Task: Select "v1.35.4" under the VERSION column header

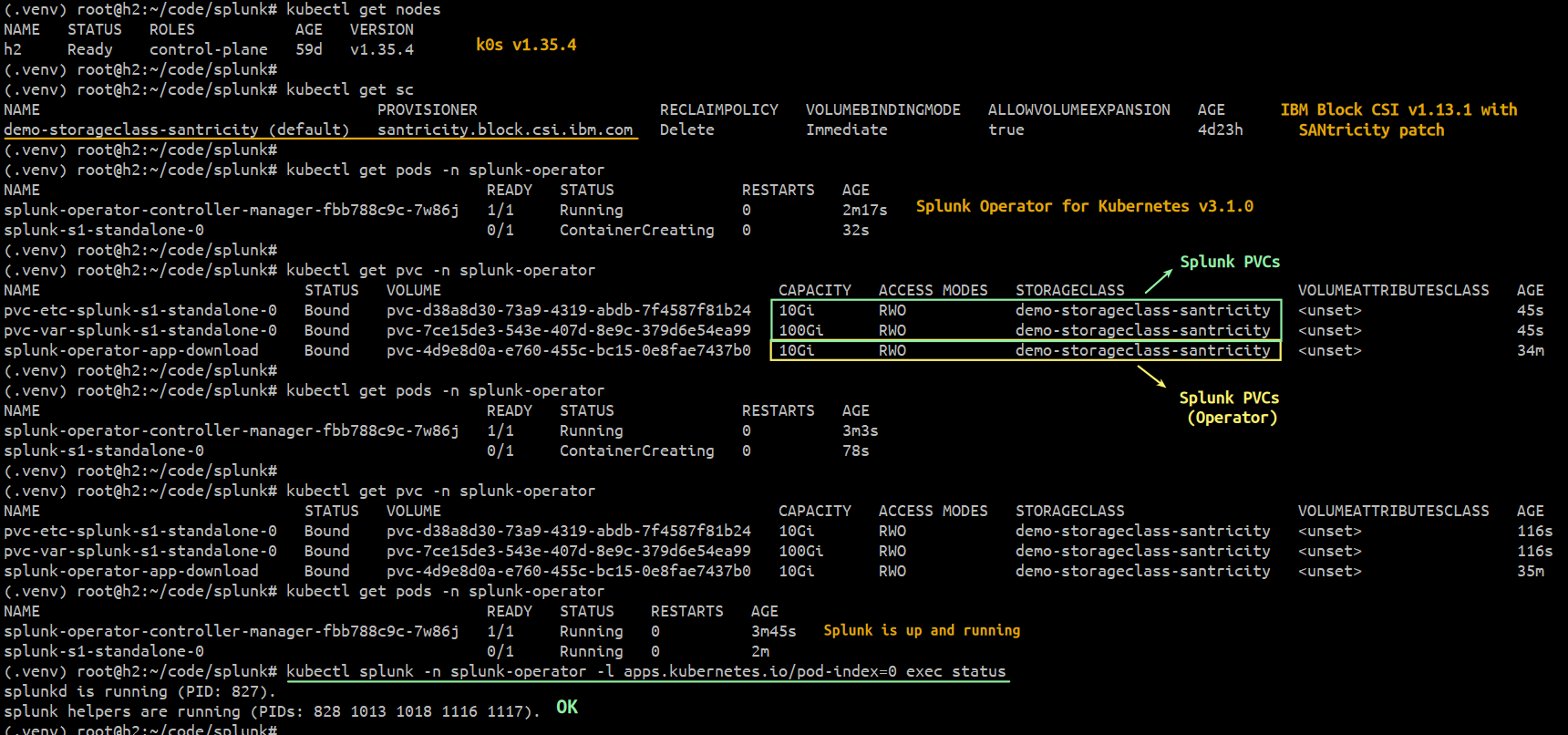Action: pyautogui.click(x=382, y=49)
